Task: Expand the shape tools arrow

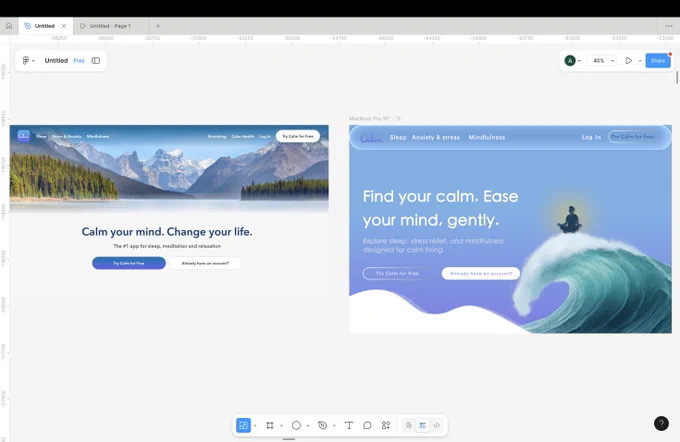Action: (308, 426)
